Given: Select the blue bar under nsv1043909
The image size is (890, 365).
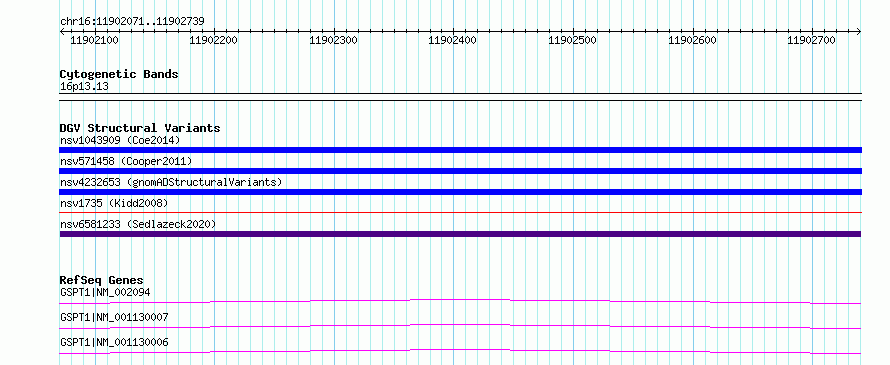Looking at the screenshot, I should (x=460, y=150).
